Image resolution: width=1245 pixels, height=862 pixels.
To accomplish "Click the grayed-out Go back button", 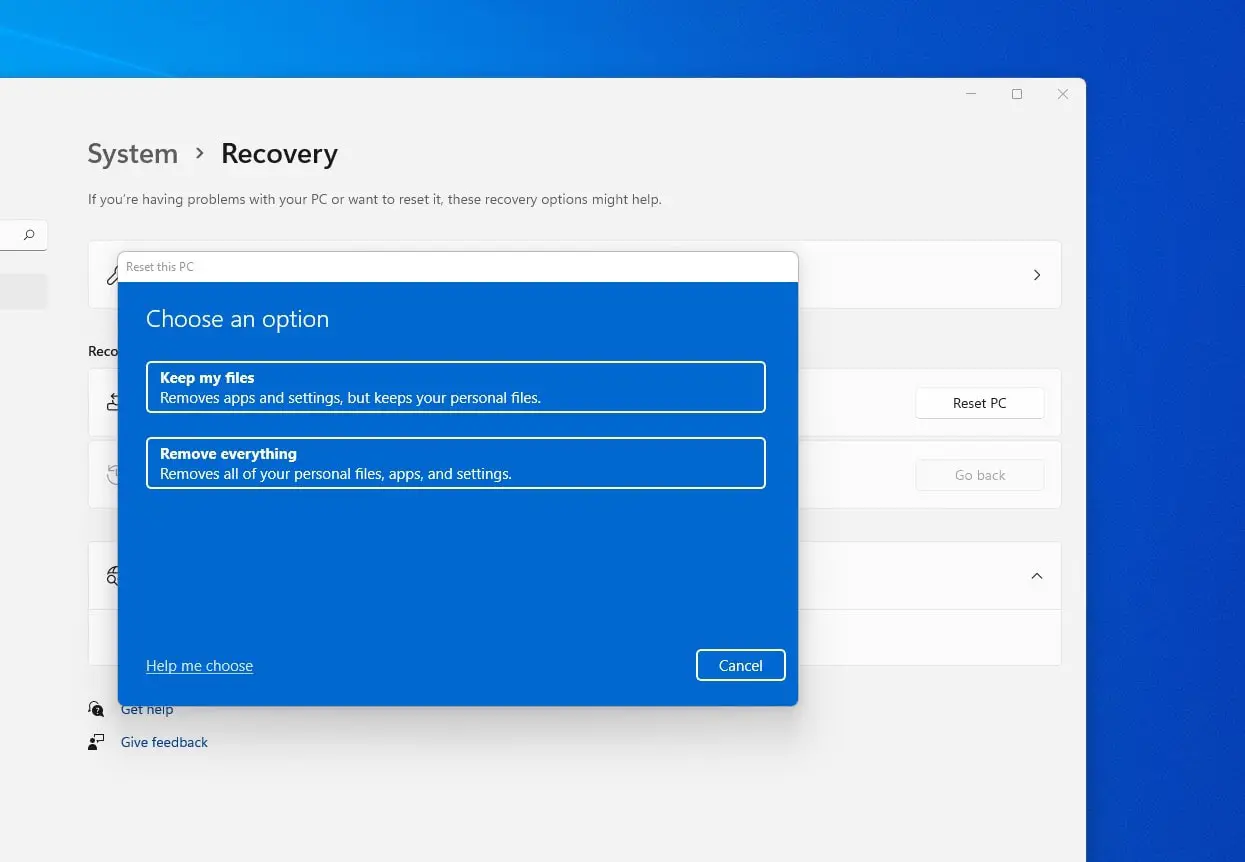I will pyautogui.click(x=979, y=475).
